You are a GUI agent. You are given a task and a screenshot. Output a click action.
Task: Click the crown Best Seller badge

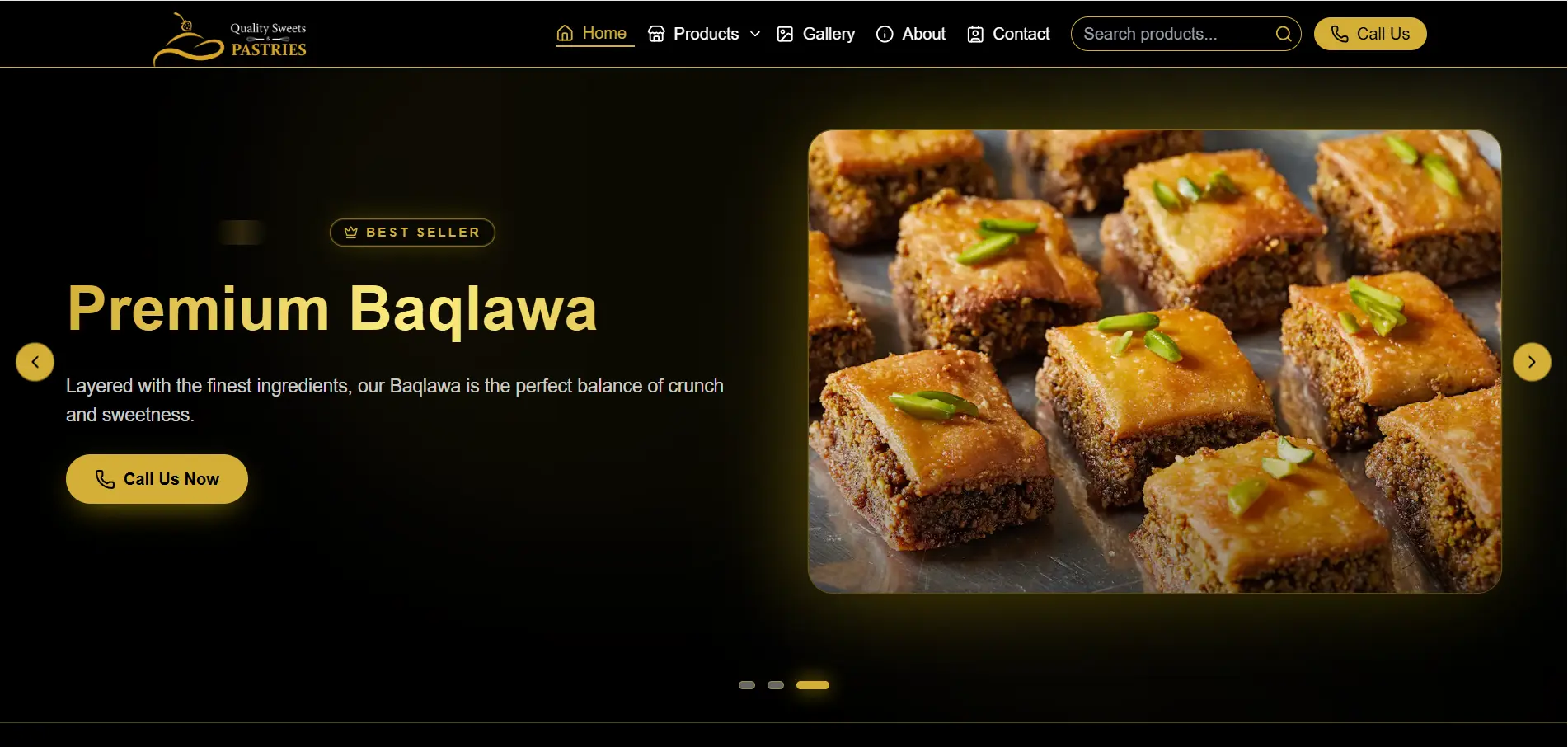(412, 233)
